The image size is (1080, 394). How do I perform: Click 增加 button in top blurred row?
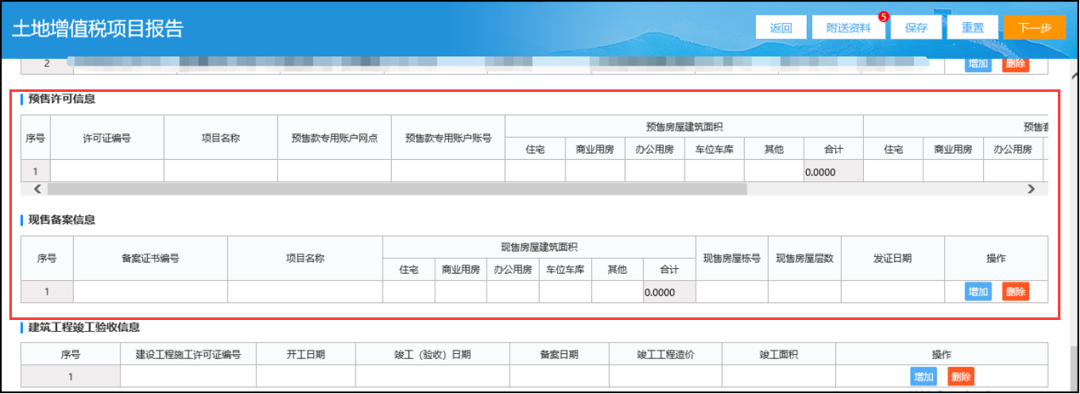pos(978,64)
